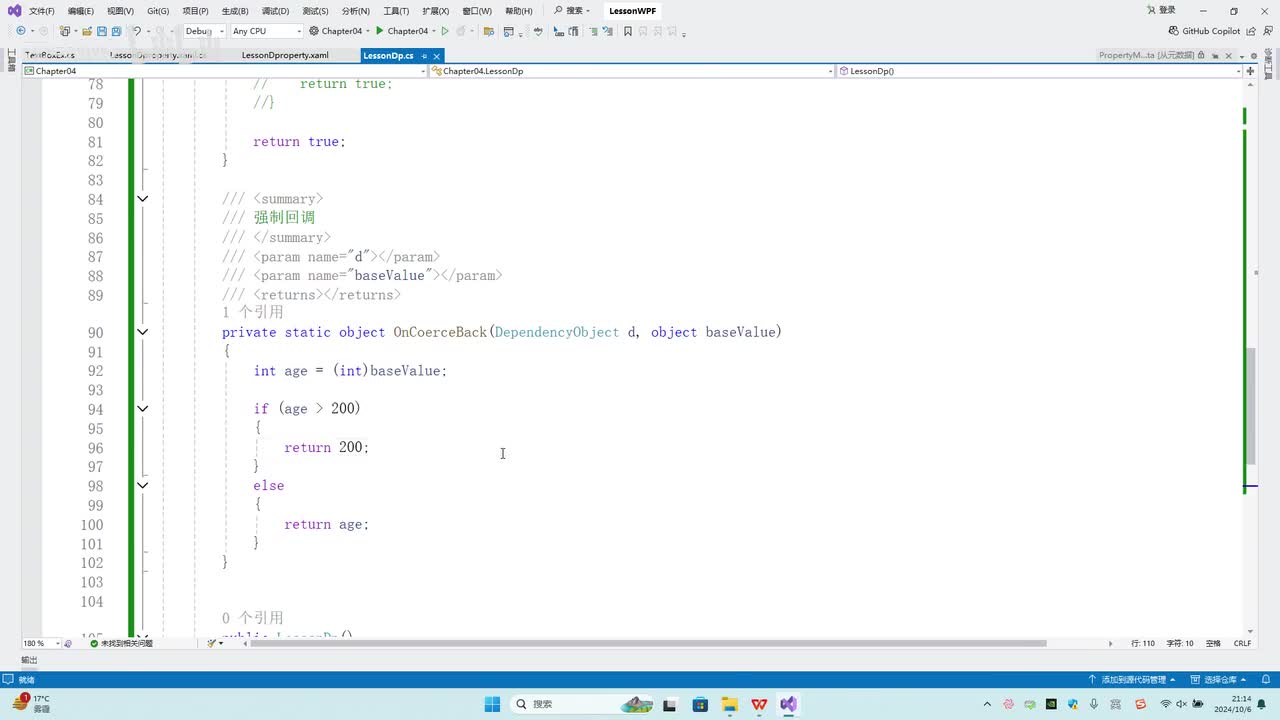Screen dimensions: 1280x720
Task: Click the 空格 indentation indicator
Action: pyautogui.click(x=1213, y=643)
